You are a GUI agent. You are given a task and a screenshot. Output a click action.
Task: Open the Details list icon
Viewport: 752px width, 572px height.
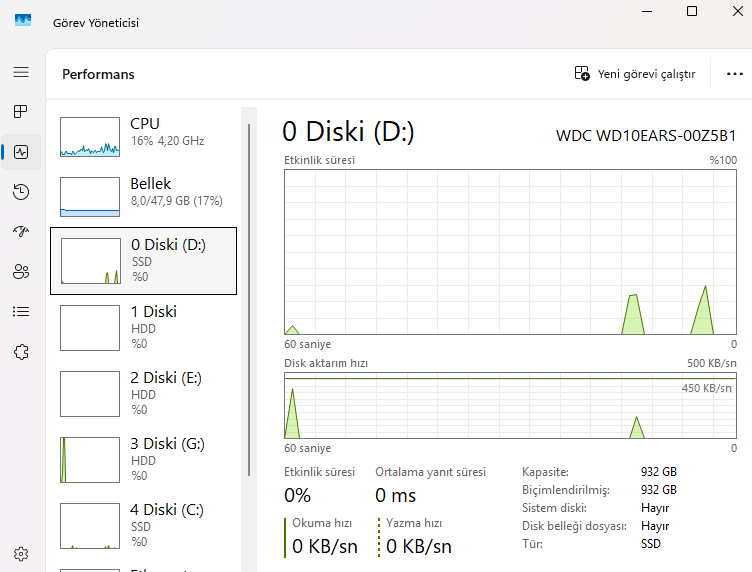tap(21, 311)
